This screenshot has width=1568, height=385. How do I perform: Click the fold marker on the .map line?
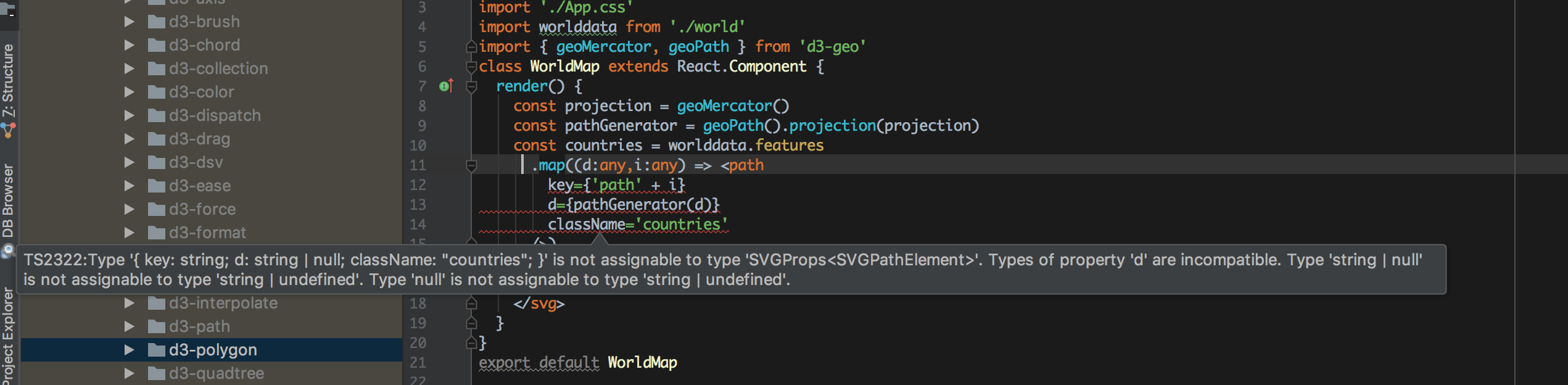[x=471, y=165]
